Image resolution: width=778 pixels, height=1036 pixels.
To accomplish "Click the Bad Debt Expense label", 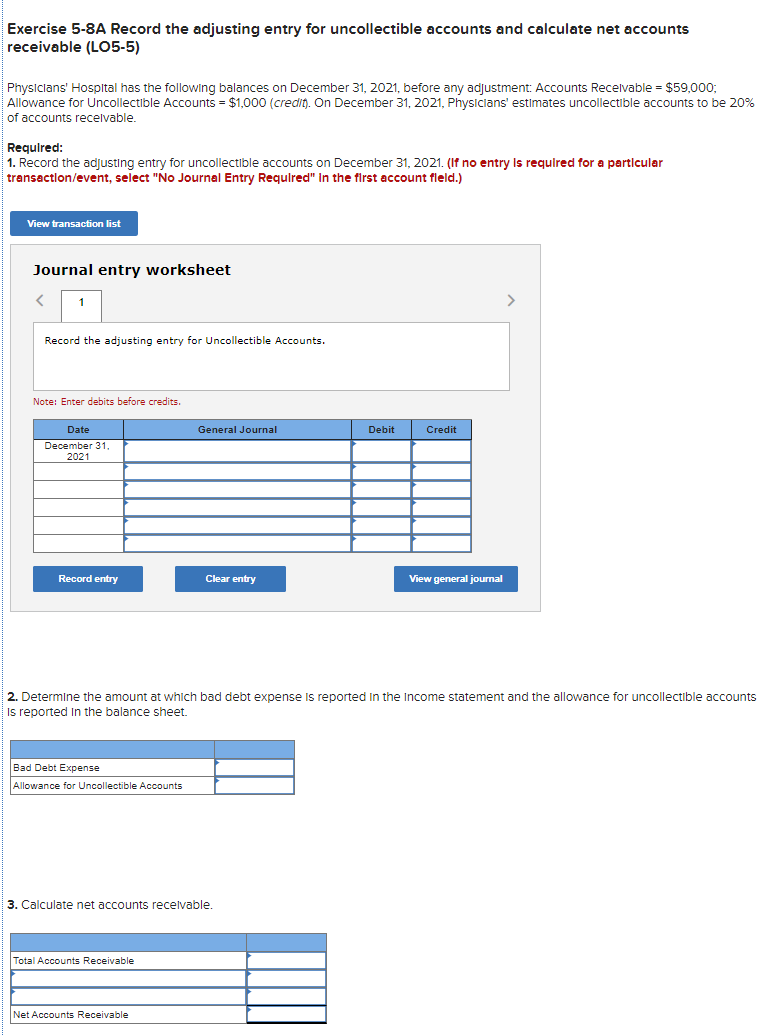I will tap(56, 768).
